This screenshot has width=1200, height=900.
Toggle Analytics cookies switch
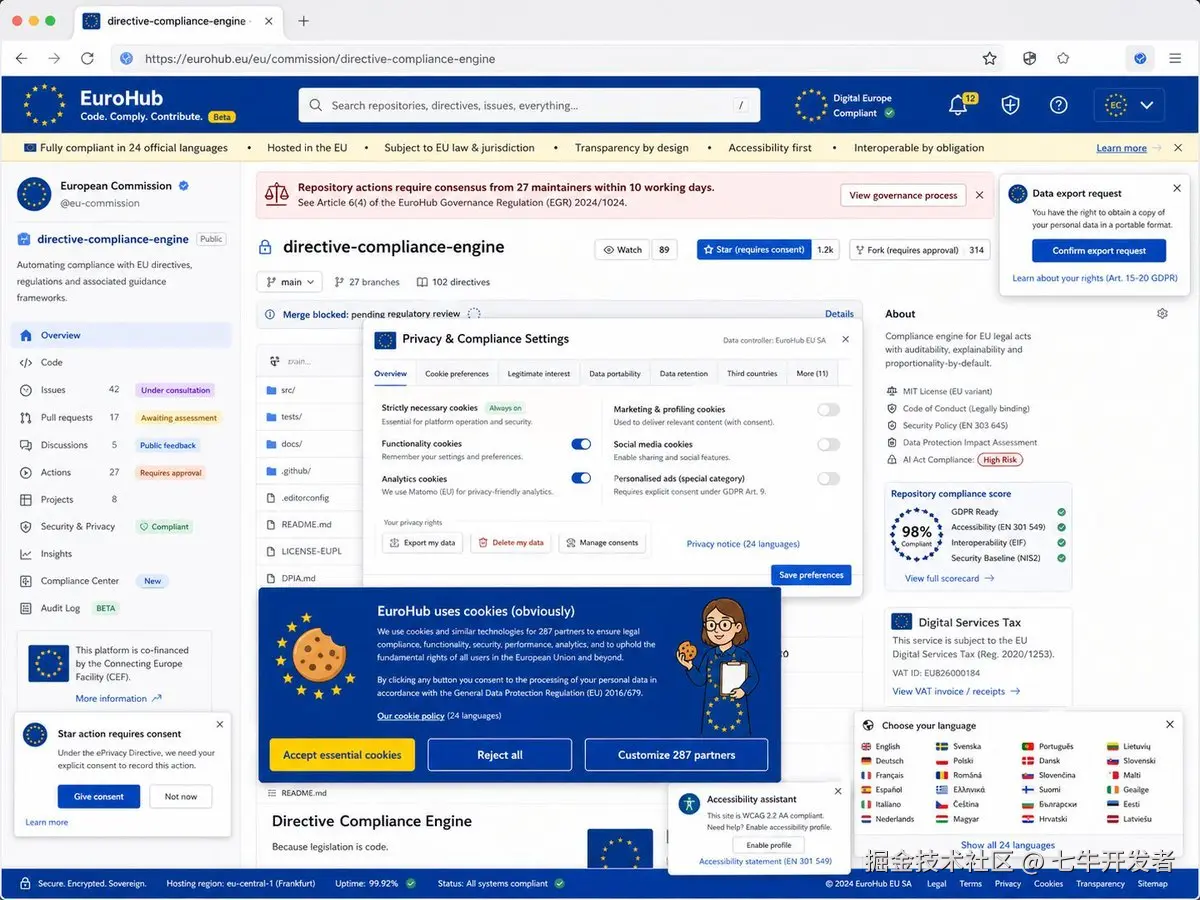tap(581, 478)
